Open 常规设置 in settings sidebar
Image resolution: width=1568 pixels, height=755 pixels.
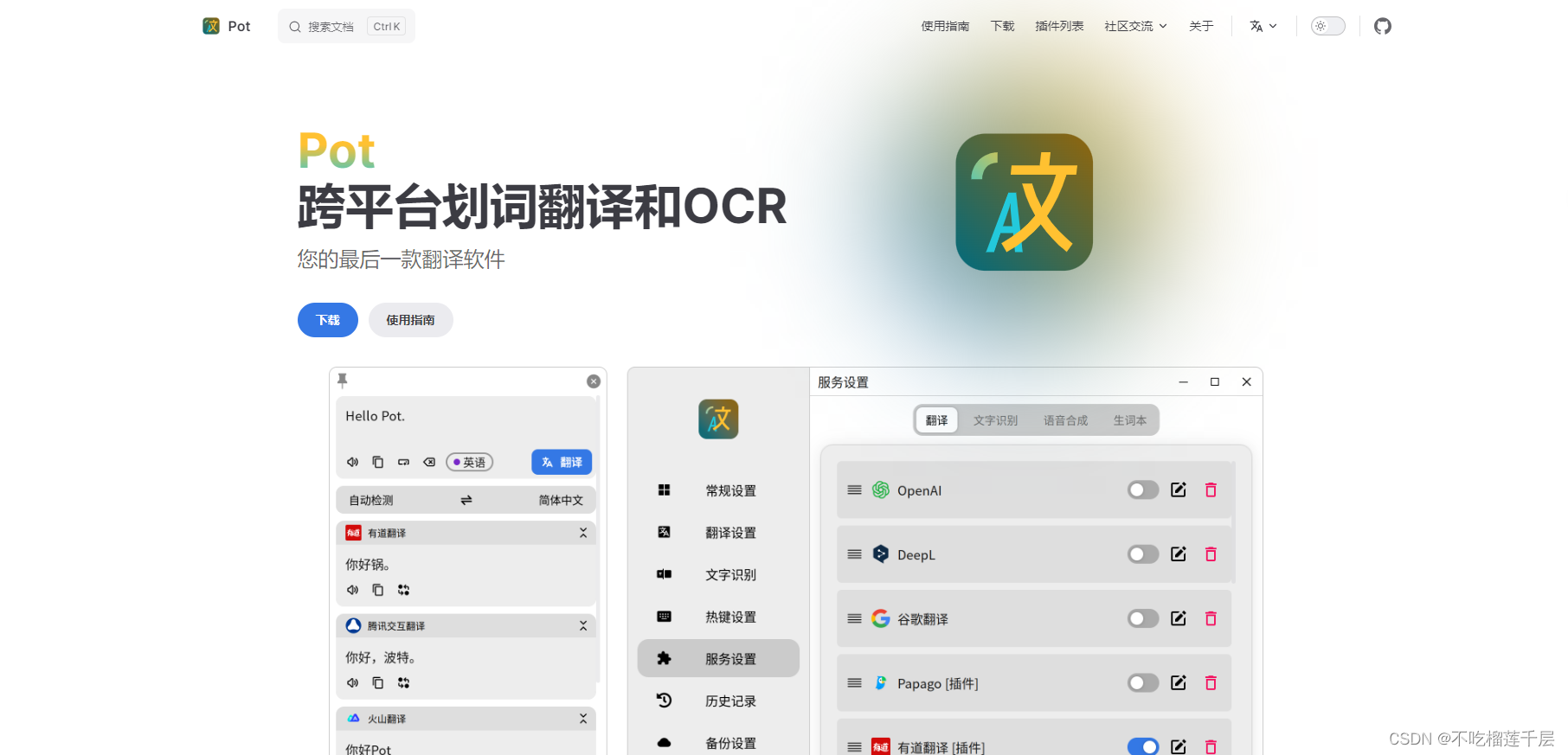718,490
